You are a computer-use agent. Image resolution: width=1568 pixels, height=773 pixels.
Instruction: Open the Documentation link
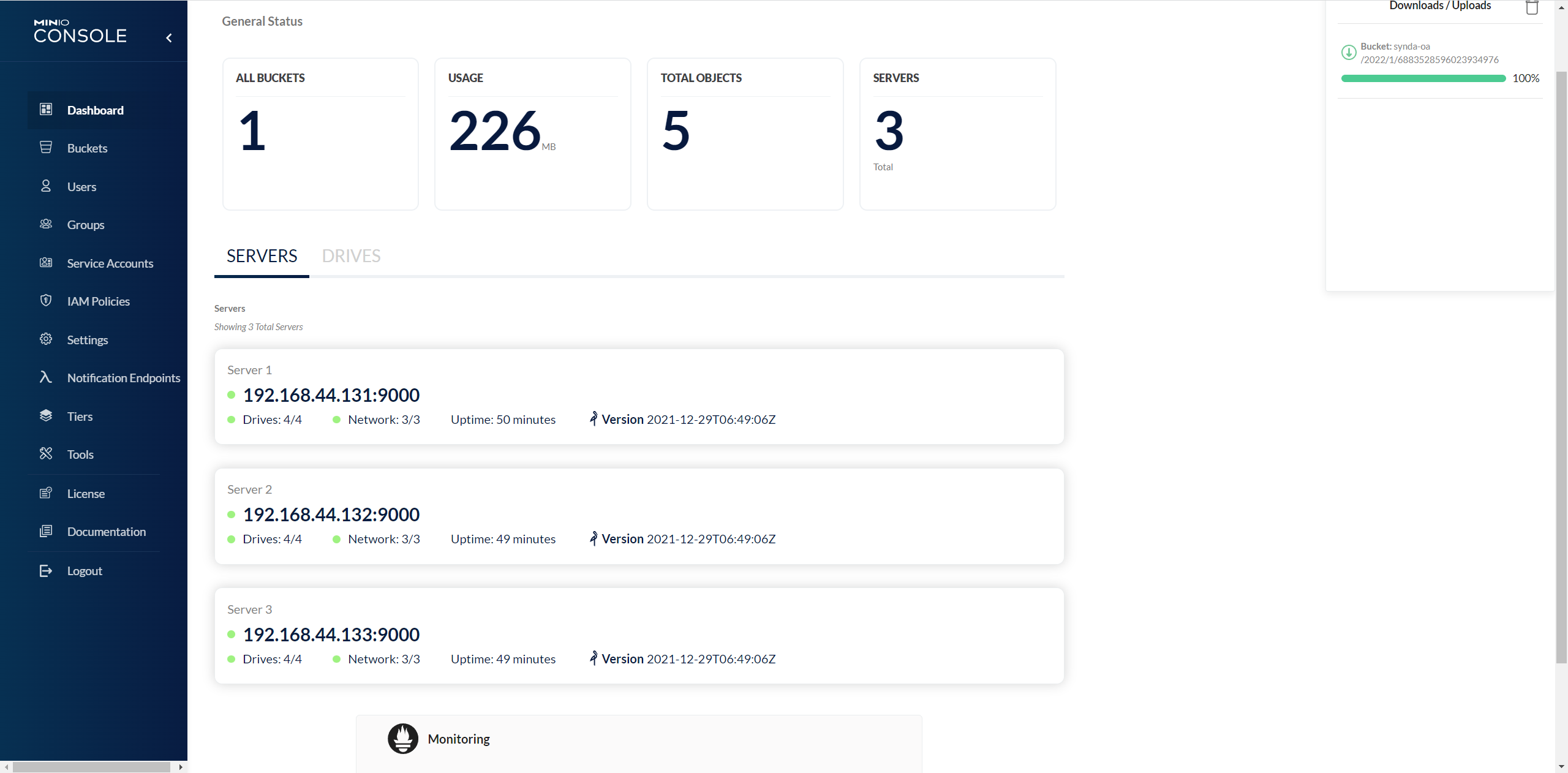[106, 532]
